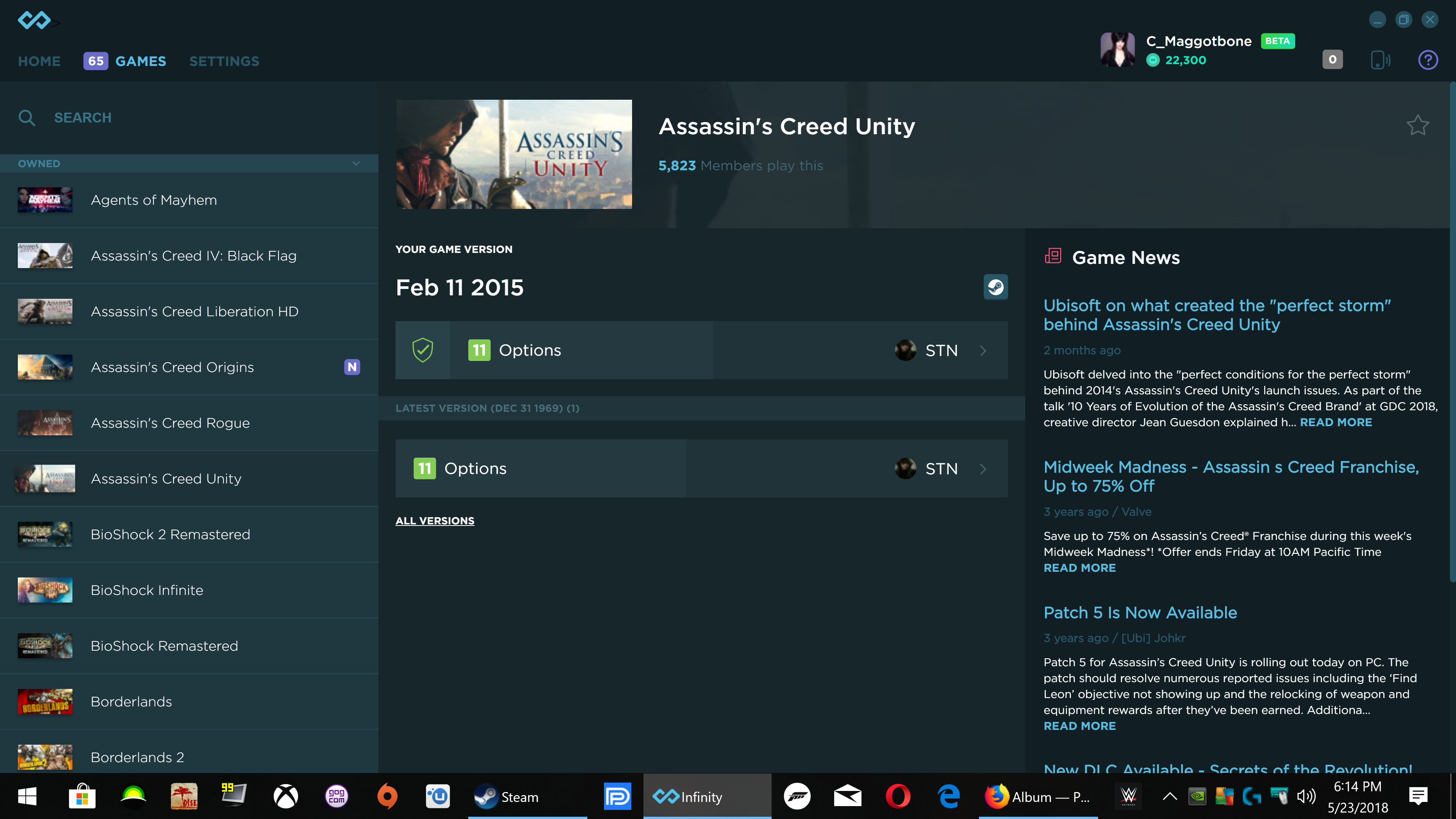
Task: Click the STN icon on latest version row
Action: 905,467
